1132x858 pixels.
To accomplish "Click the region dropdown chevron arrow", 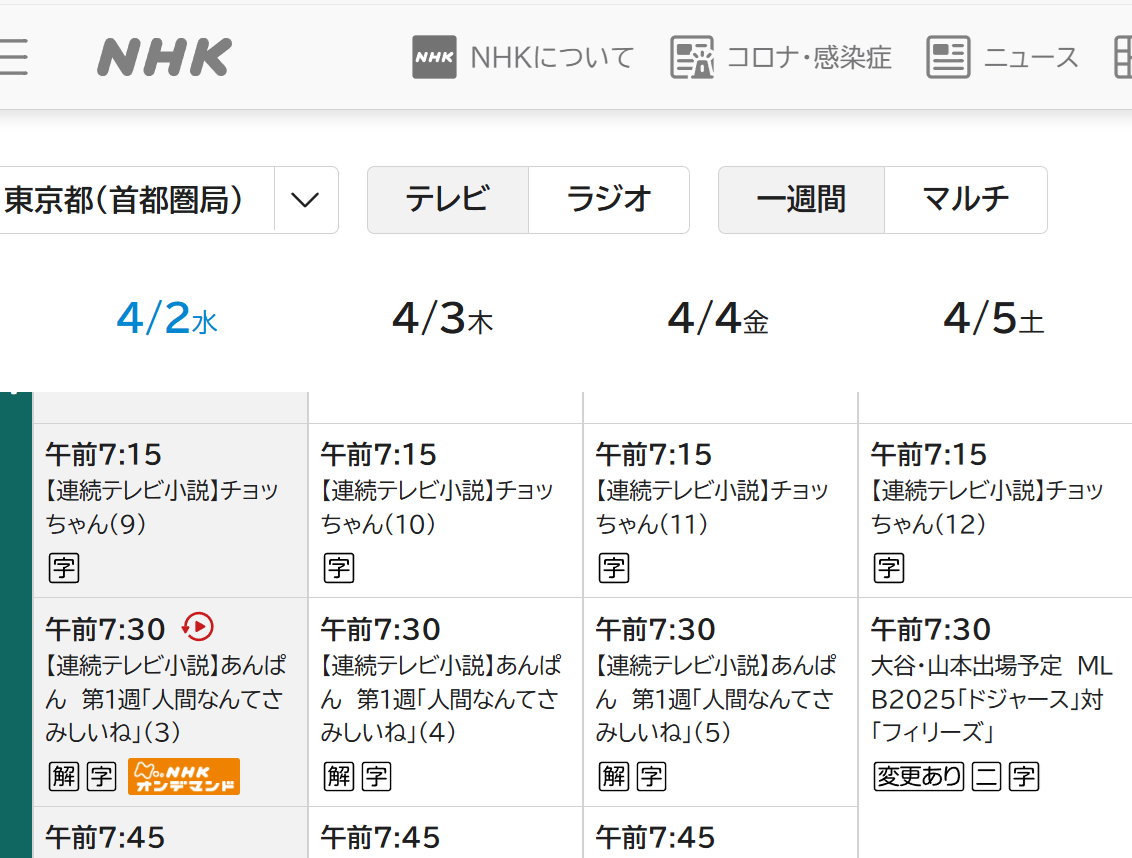I will click(305, 200).
